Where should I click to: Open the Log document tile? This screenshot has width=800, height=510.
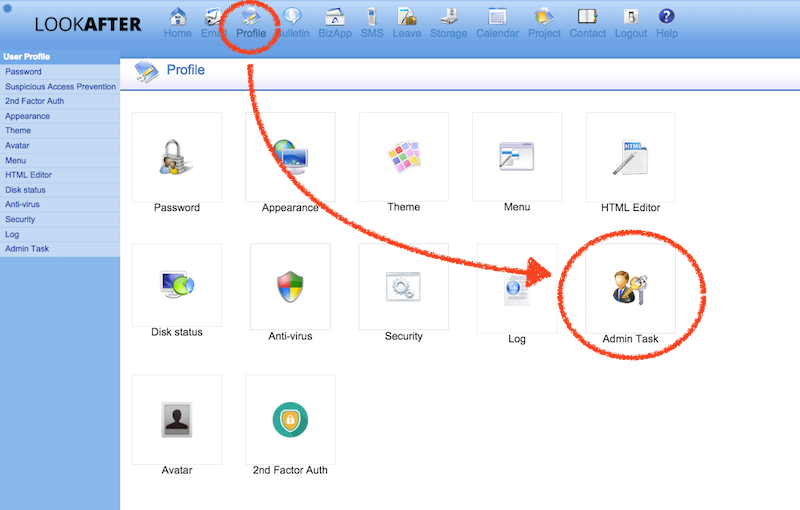click(x=517, y=289)
